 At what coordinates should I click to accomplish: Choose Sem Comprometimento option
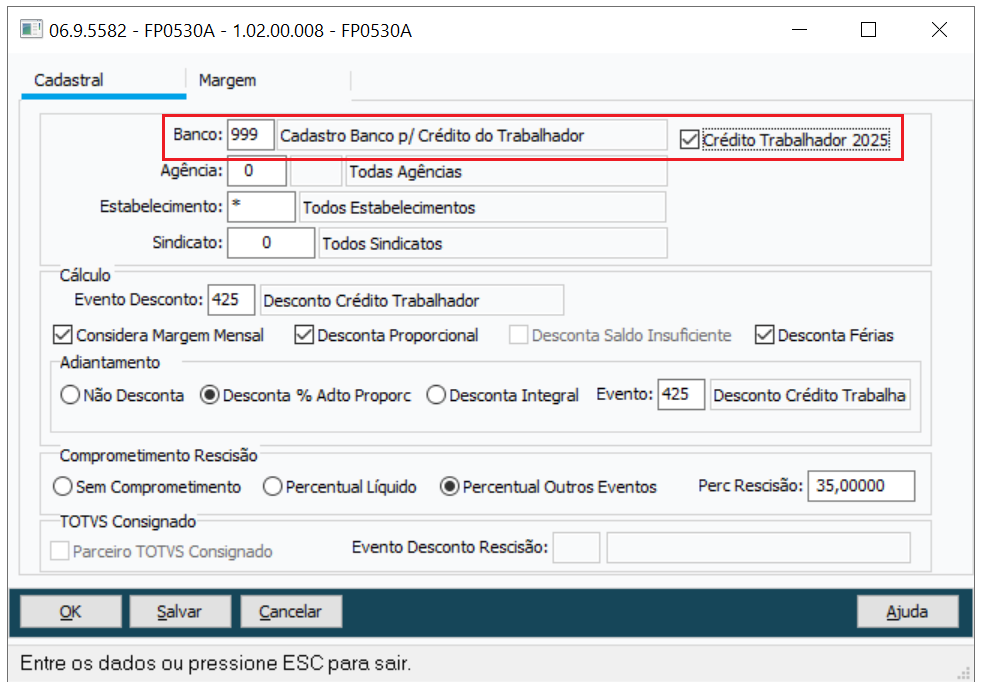point(63,486)
